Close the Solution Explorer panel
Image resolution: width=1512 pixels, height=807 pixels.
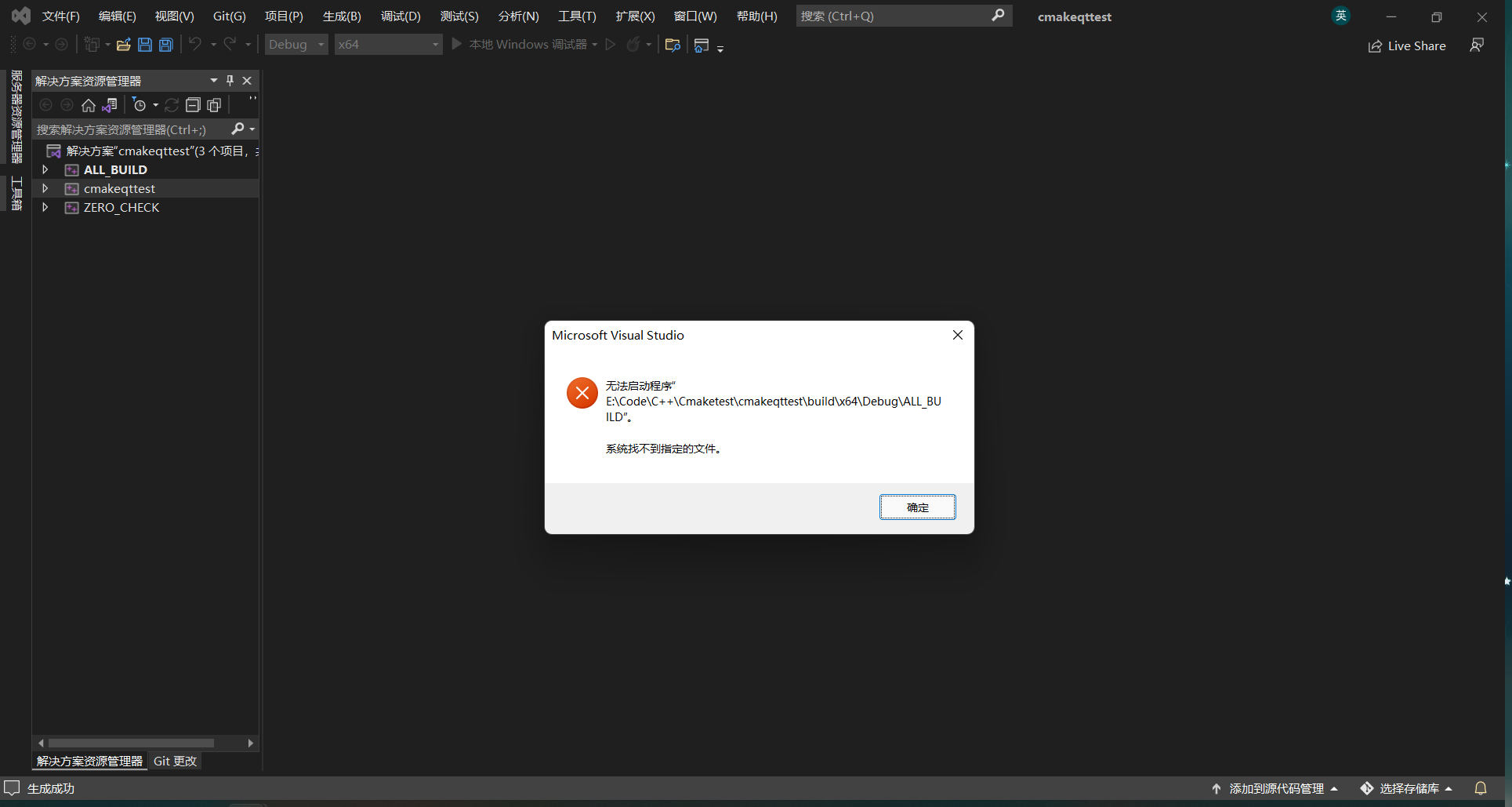pos(247,80)
